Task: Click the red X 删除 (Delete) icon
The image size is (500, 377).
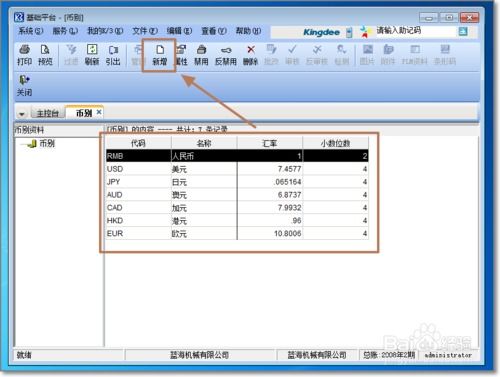Action: (251, 55)
